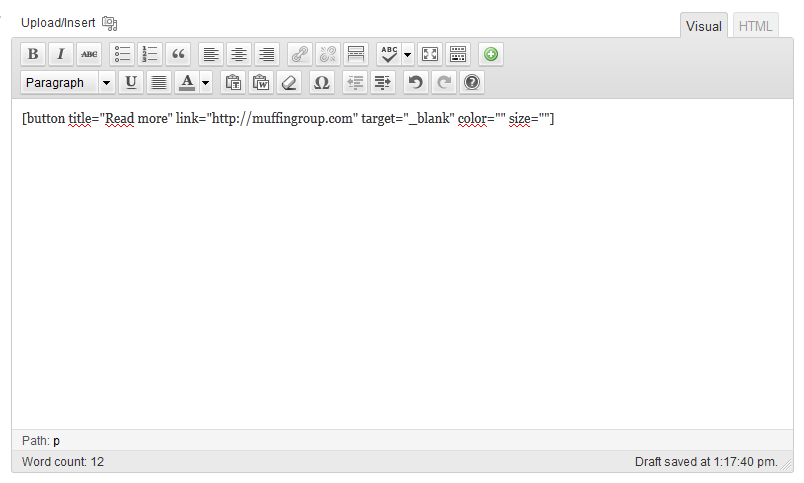
Task: Click the remove formatting eraser icon
Action: click(x=289, y=83)
